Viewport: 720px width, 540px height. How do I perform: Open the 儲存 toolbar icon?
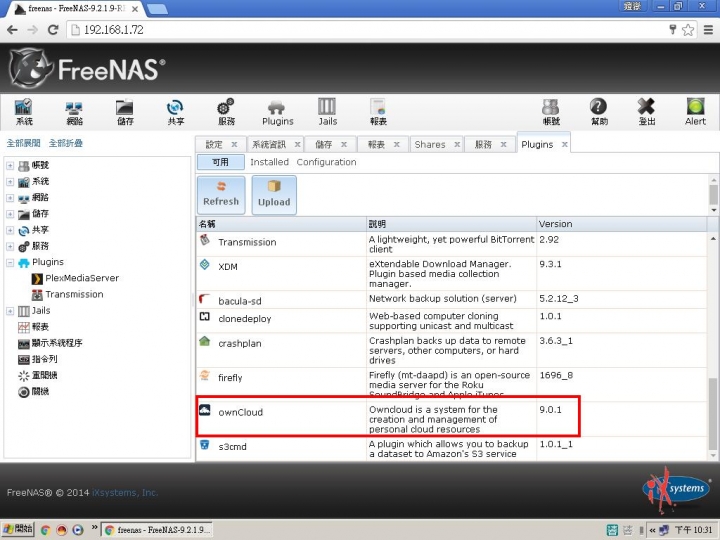click(x=124, y=112)
